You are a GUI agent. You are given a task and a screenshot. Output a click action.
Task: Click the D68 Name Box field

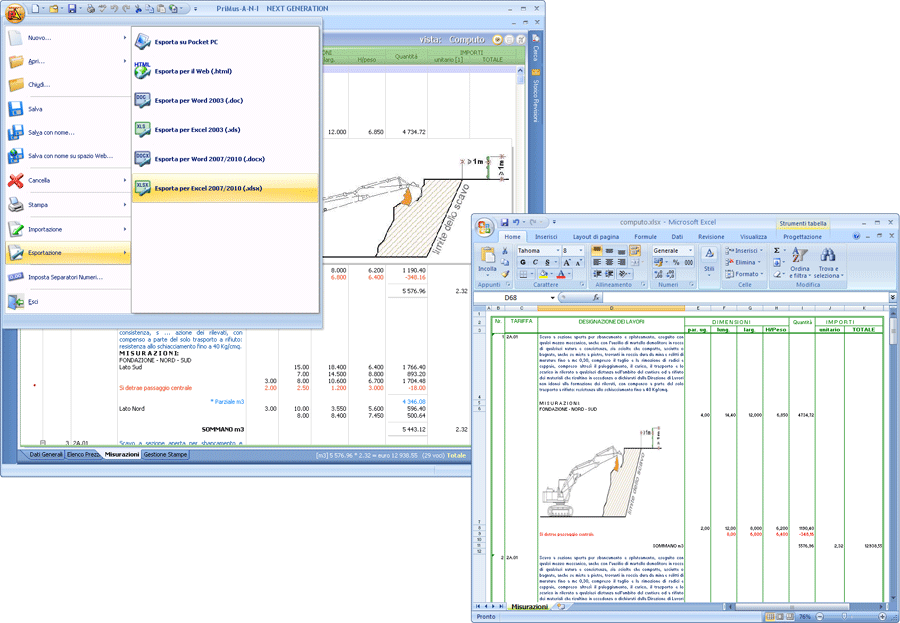511,297
